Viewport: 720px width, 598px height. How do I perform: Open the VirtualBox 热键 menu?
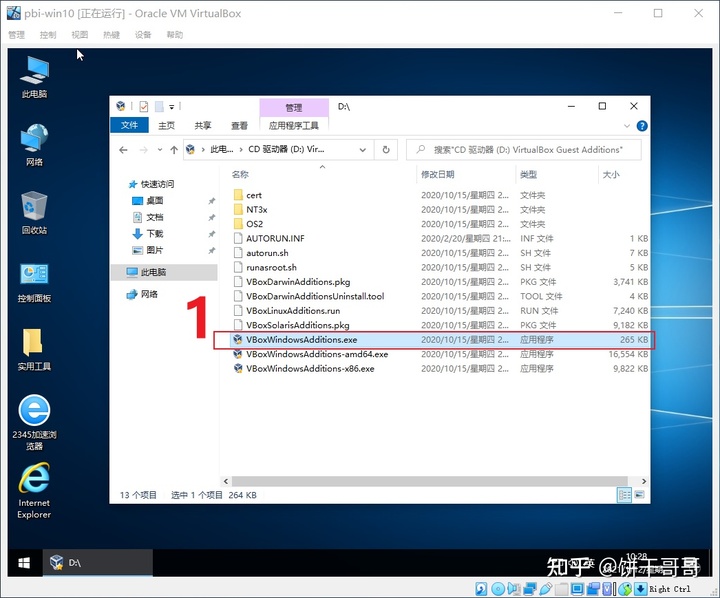pyautogui.click(x=111, y=34)
